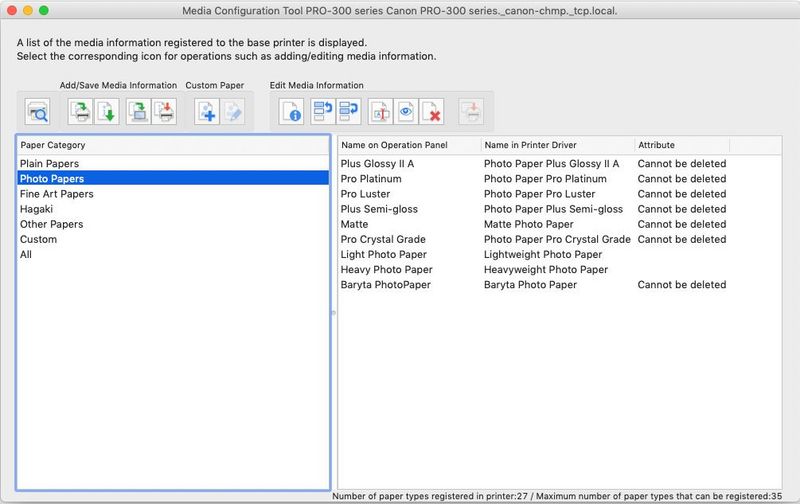Click the Name in Printer Driver header
The image size is (800, 504).
coord(558,145)
